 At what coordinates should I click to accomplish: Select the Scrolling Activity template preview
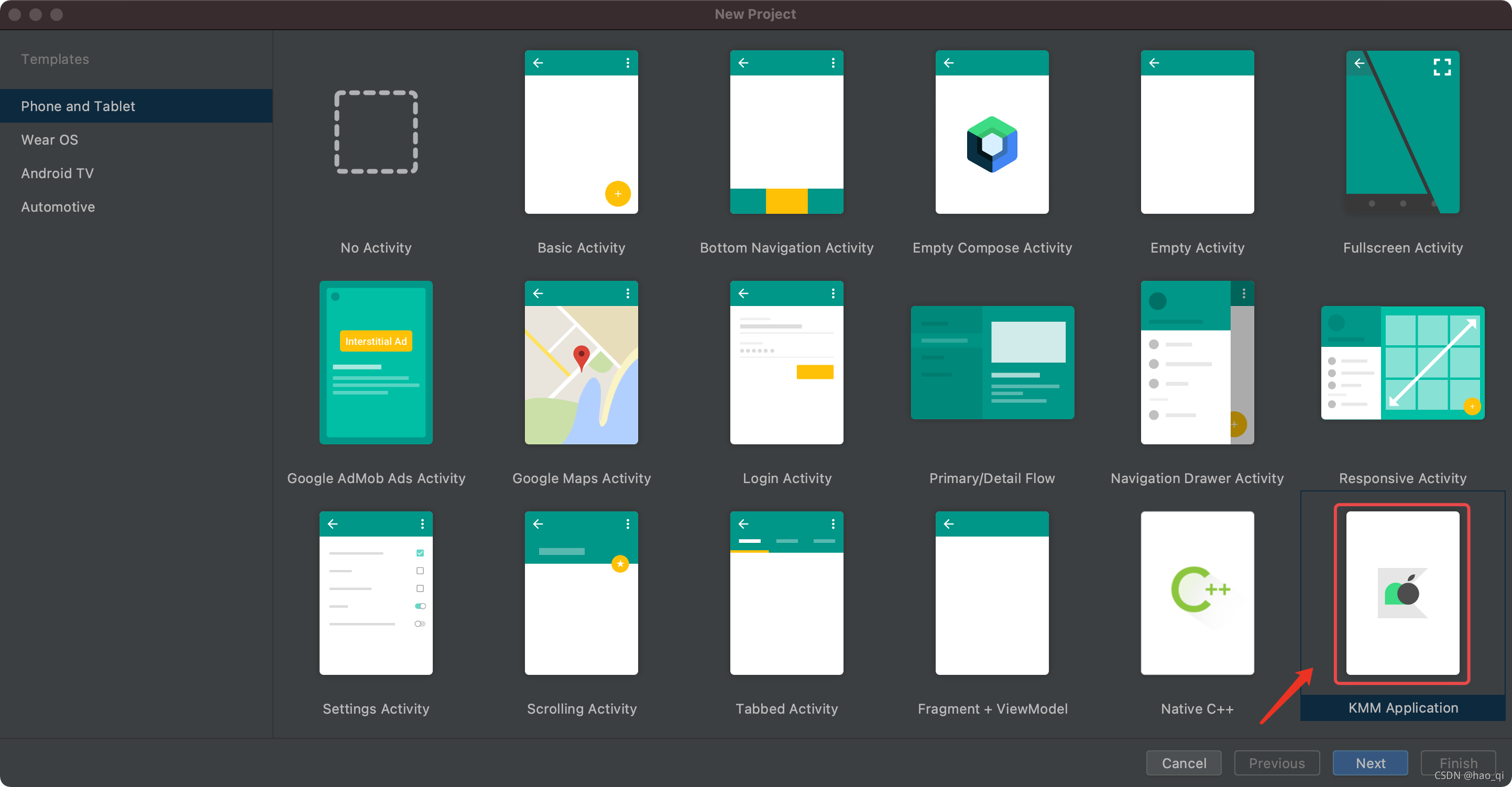(x=581, y=593)
